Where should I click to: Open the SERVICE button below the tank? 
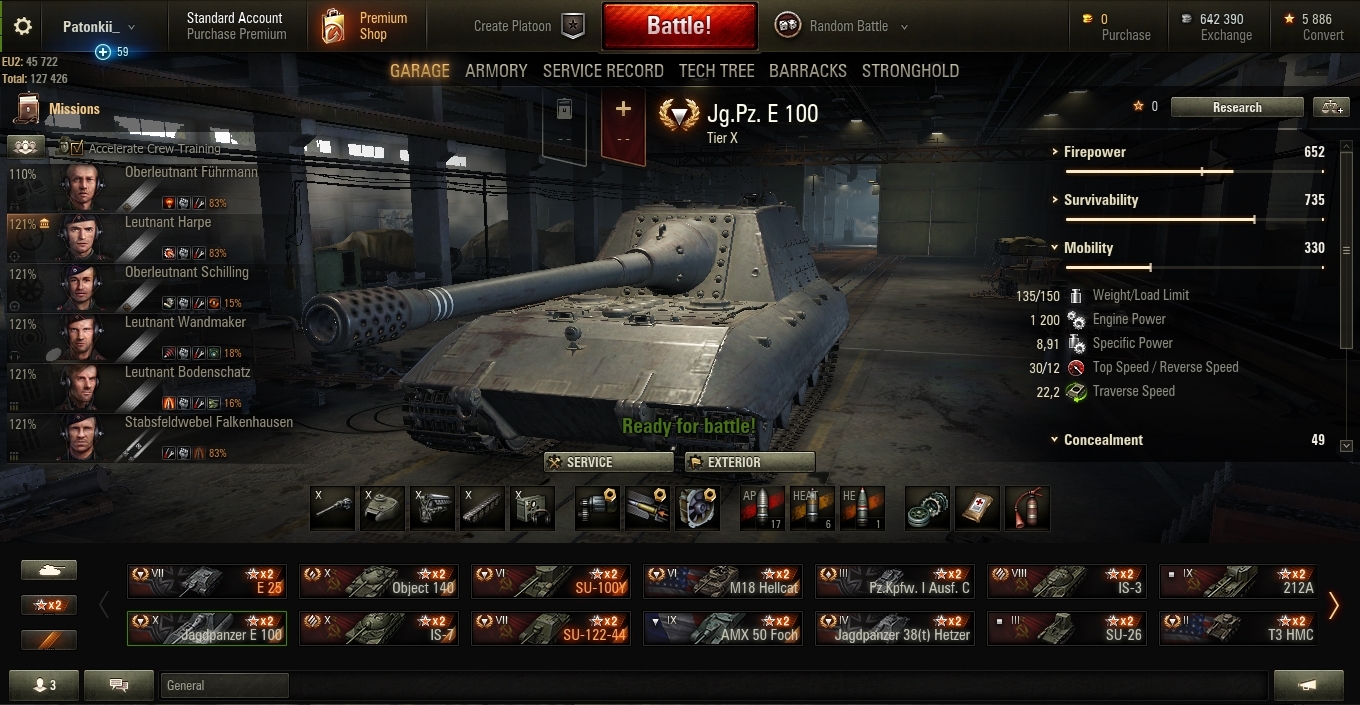point(609,462)
